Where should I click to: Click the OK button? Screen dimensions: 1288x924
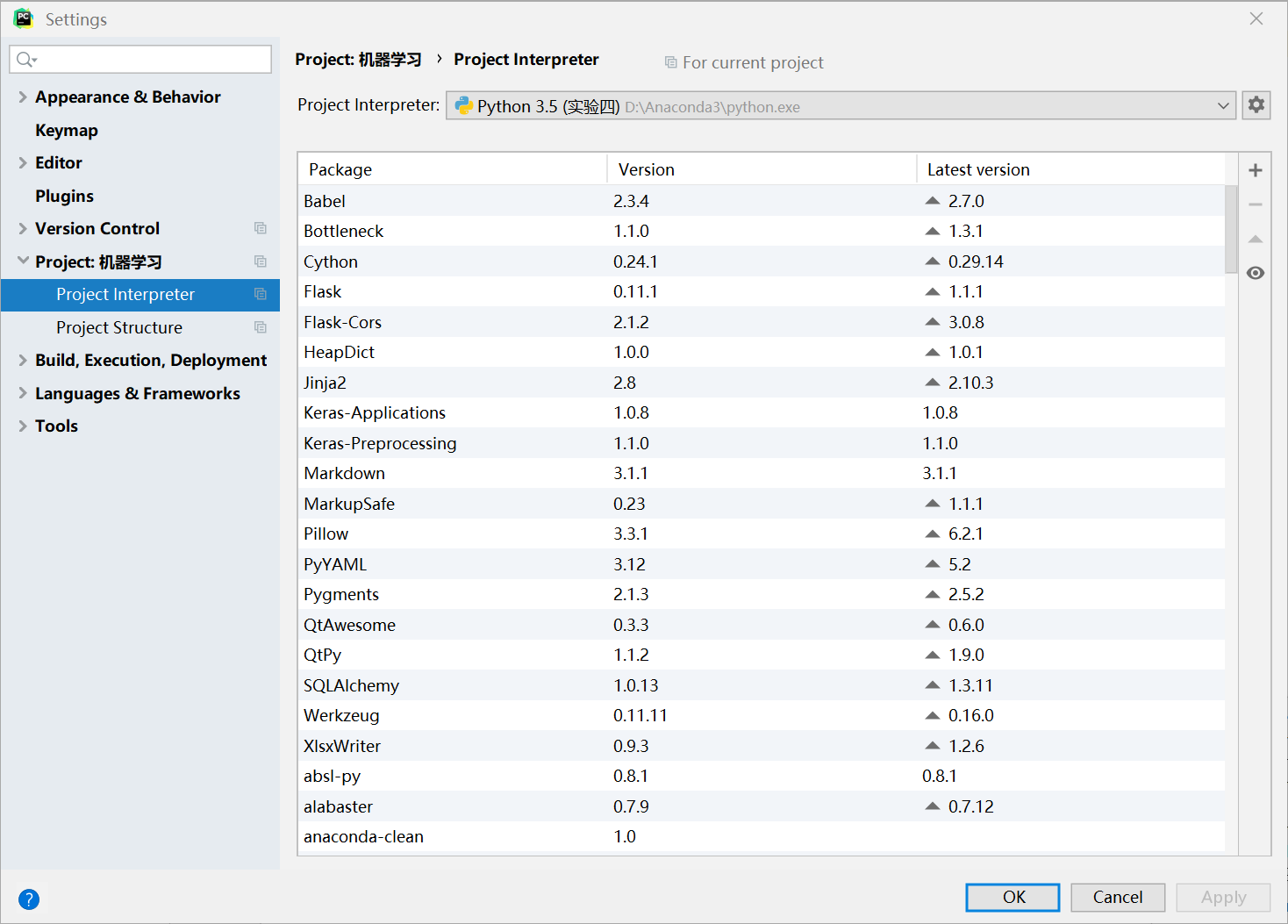tap(1013, 897)
